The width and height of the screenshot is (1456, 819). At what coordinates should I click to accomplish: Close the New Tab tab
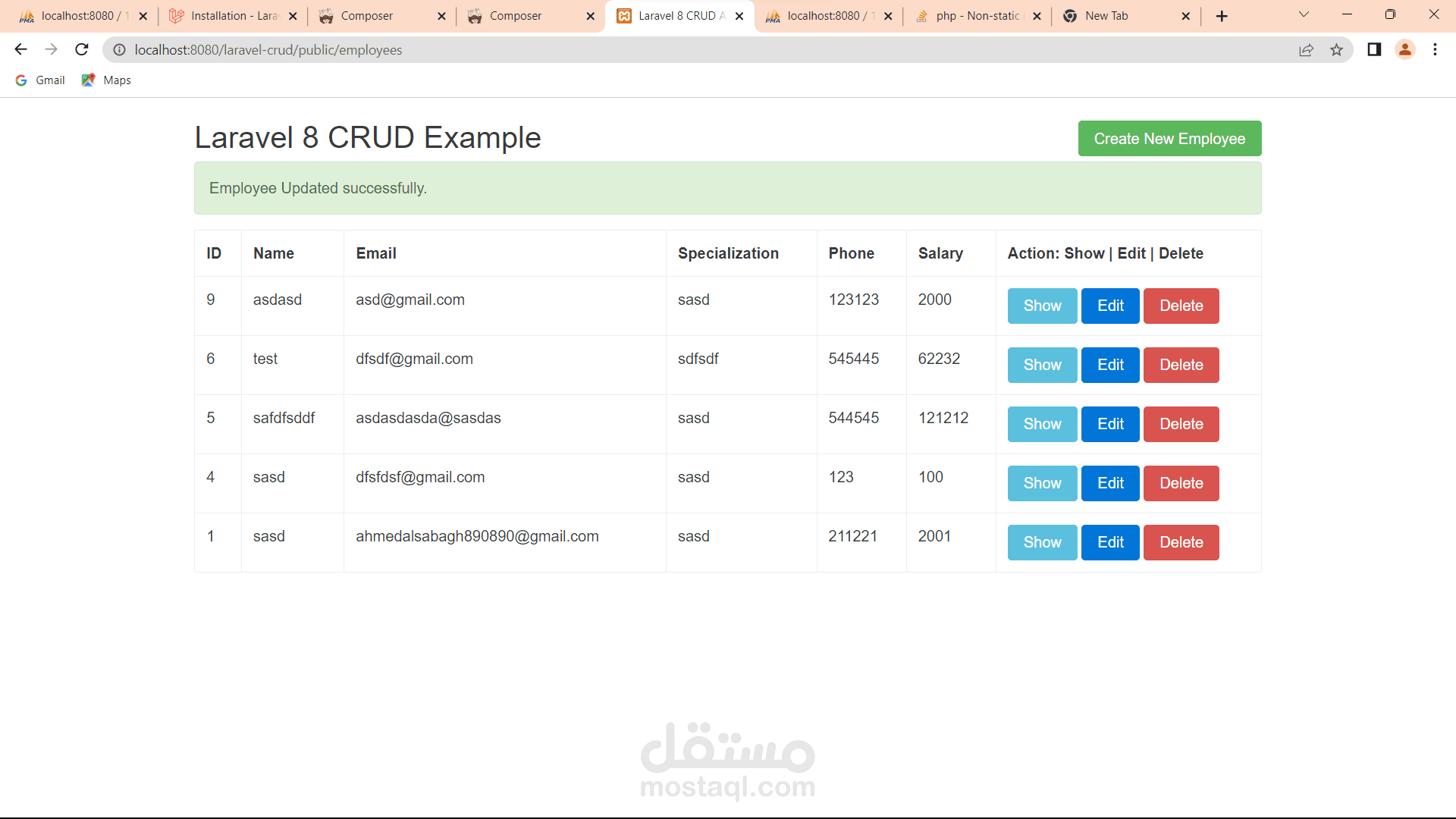(1186, 16)
